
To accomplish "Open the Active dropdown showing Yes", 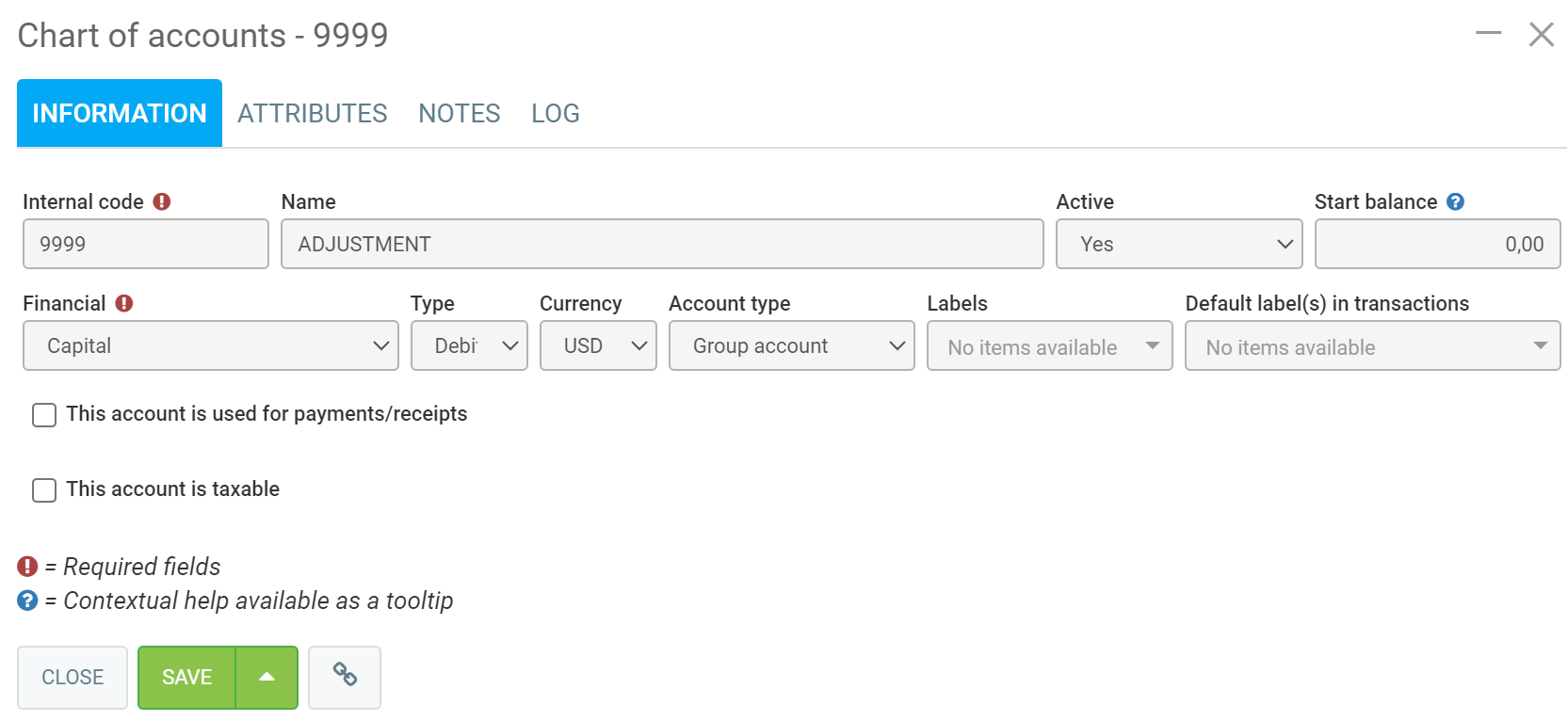I will (1178, 244).
